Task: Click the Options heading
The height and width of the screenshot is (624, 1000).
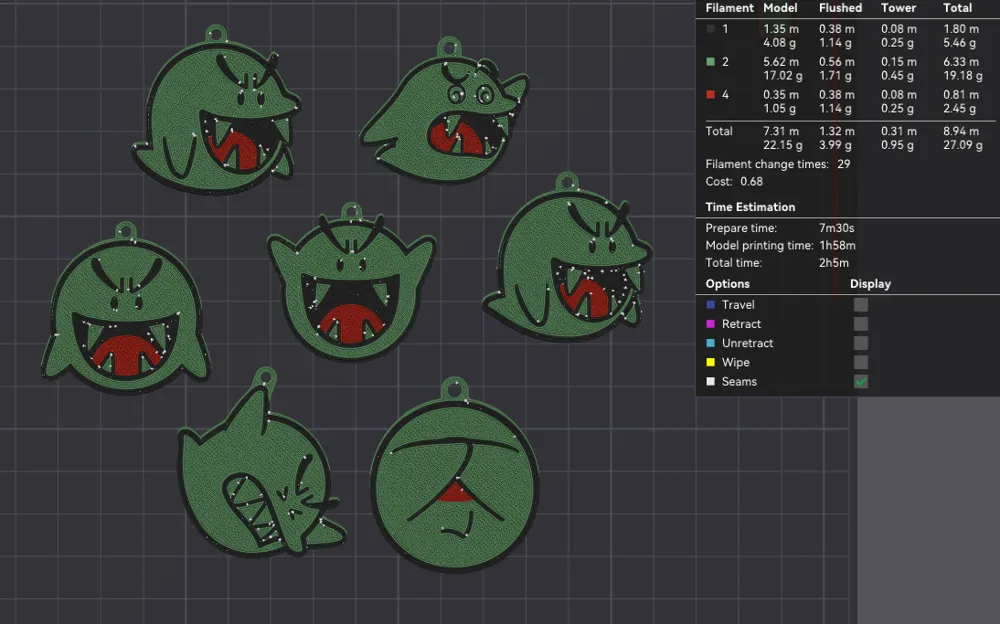Action: click(x=728, y=284)
